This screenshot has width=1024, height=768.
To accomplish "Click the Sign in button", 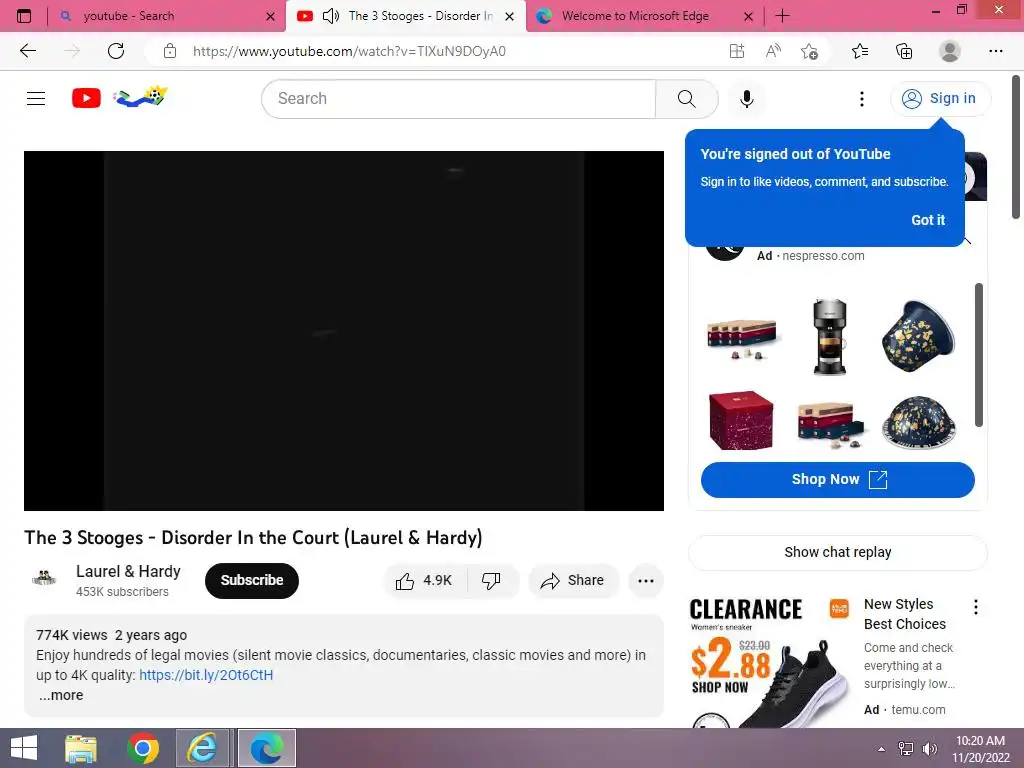I will [940, 99].
